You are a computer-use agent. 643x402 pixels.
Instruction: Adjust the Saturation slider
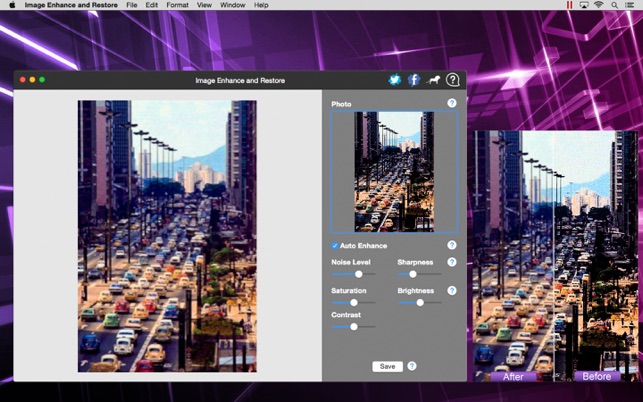[353, 303]
